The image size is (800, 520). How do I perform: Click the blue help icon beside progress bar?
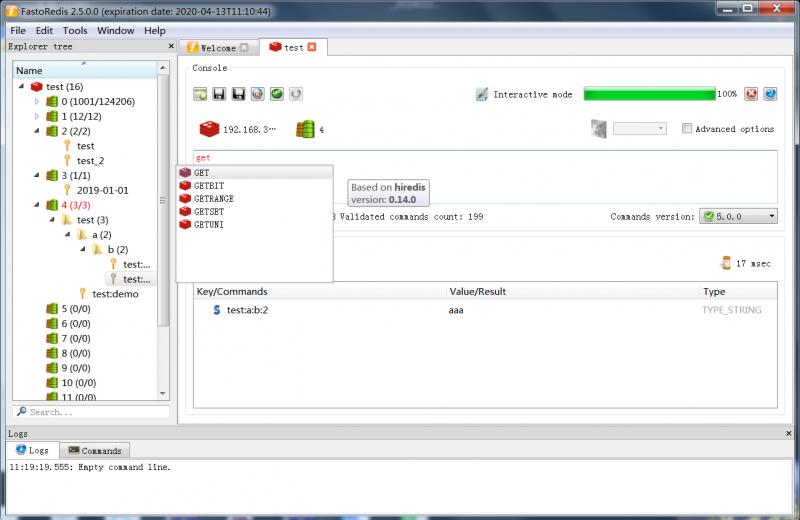[x=770, y=94]
